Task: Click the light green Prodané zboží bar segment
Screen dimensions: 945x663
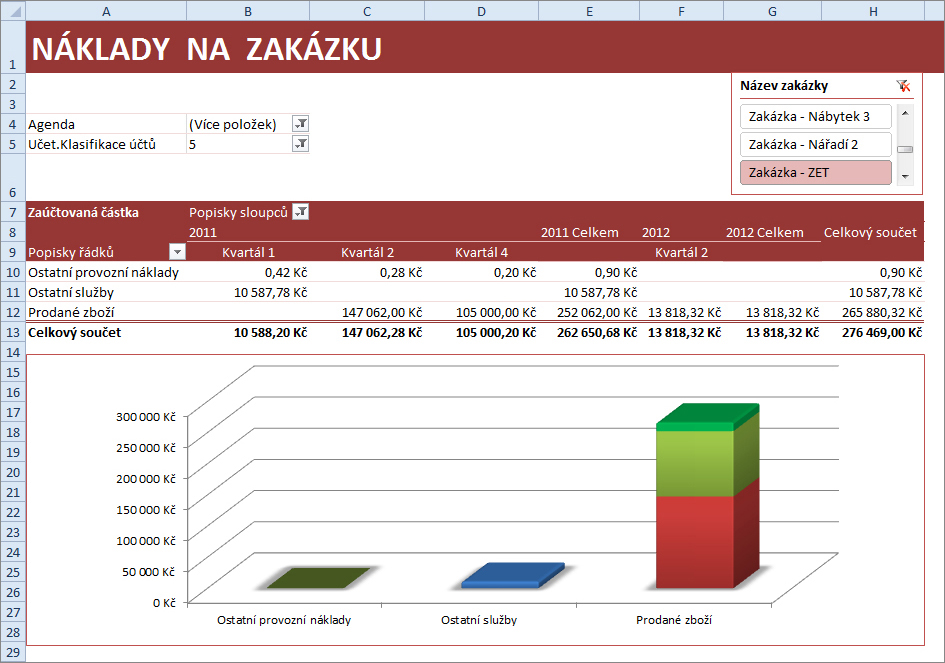Action: click(x=695, y=462)
